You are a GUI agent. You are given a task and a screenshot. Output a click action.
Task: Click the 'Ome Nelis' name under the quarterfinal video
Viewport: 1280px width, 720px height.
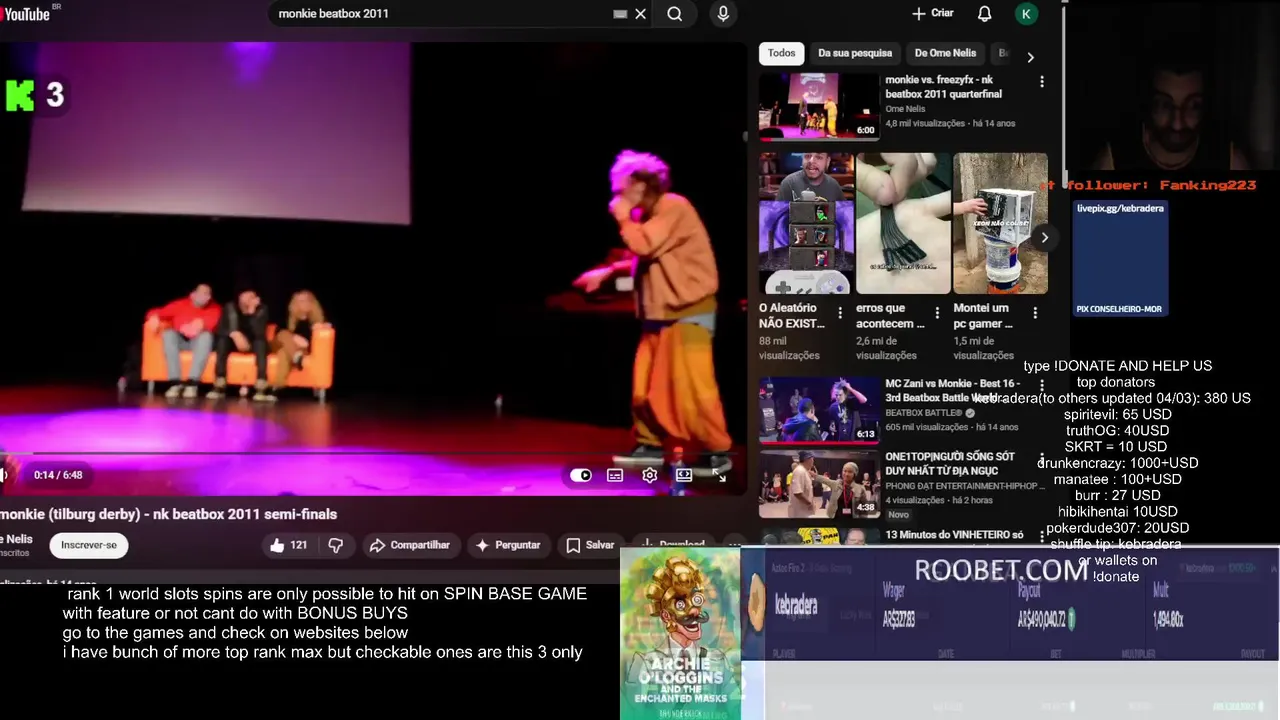pos(905,109)
